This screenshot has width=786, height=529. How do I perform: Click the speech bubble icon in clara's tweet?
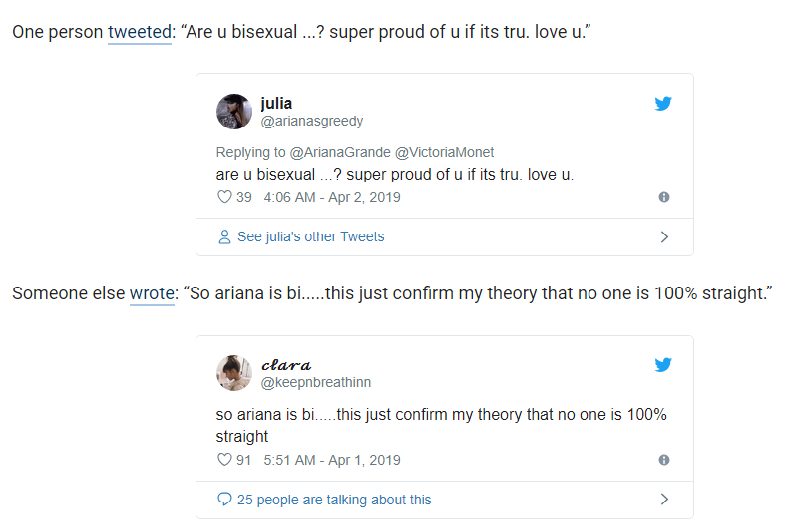(224, 499)
